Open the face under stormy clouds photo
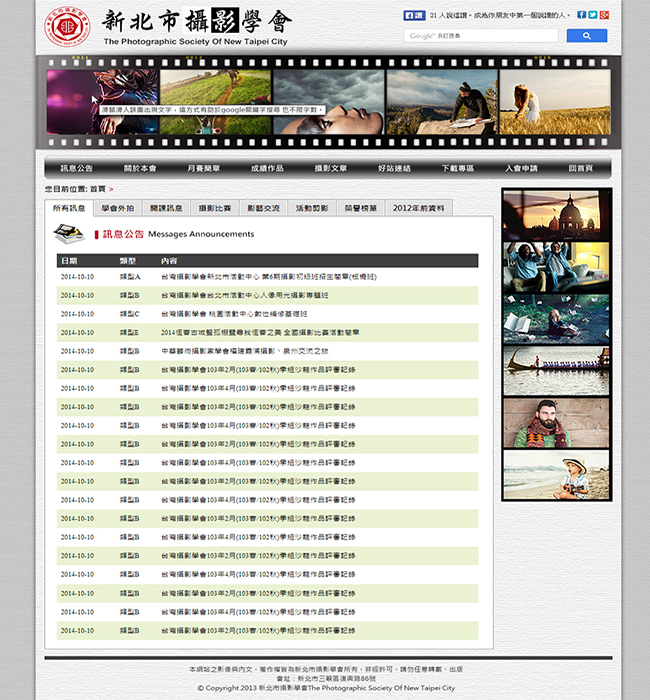650x700 pixels. (329, 102)
